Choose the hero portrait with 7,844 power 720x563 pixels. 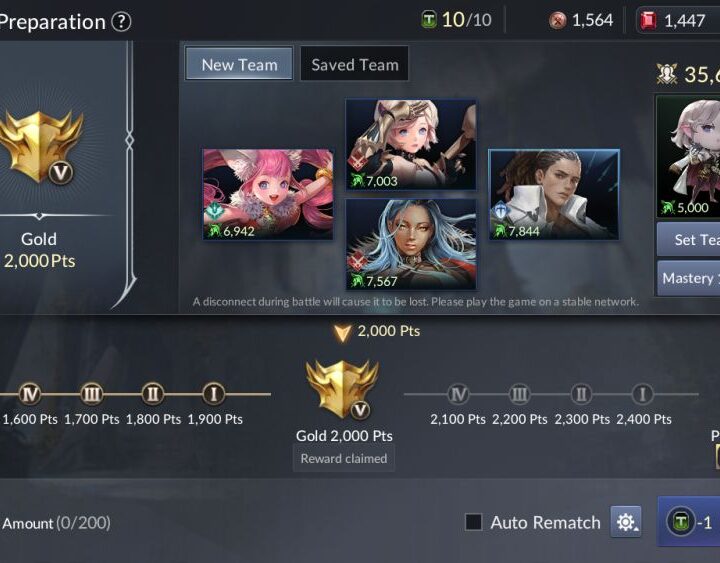click(x=554, y=194)
